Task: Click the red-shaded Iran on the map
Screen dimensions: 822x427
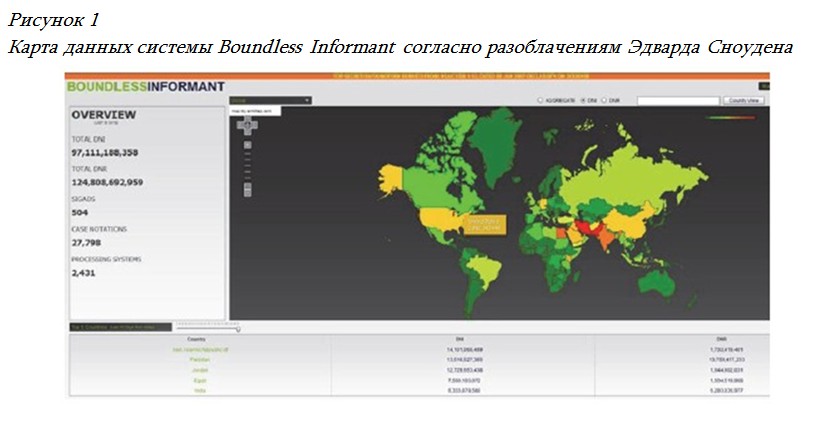Action: click(x=587, y=229)
